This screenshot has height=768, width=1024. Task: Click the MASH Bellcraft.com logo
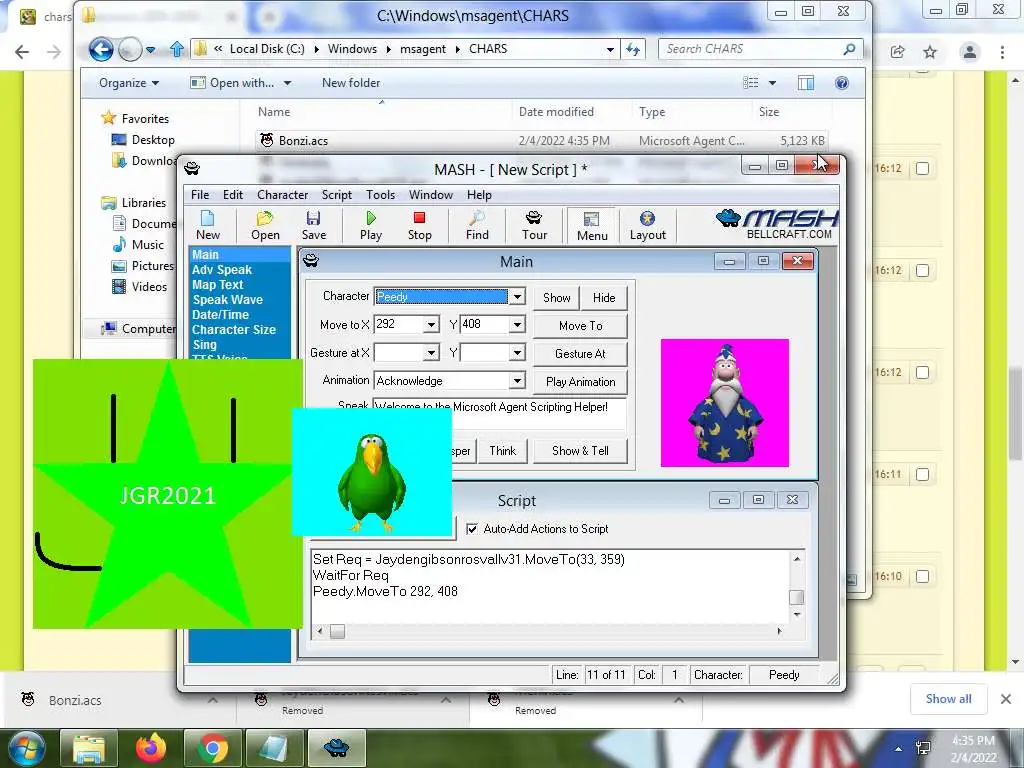click(x=776, y=225)
